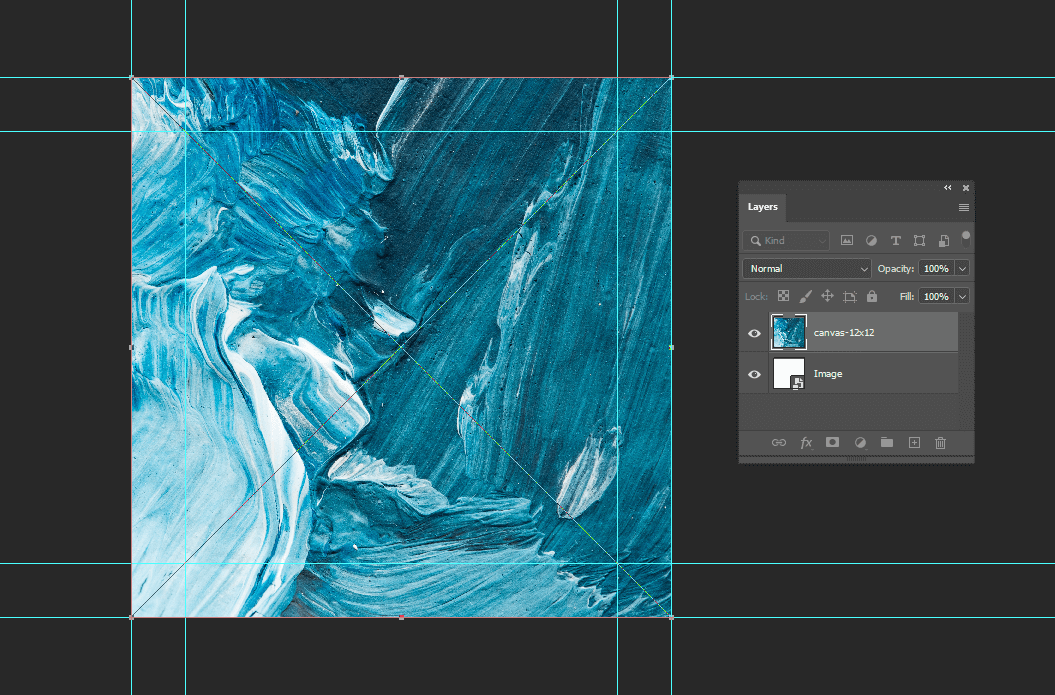1055x695 pixels.
Task: Filter layers by adjustment layer icon
Action: tap(871, 240)
